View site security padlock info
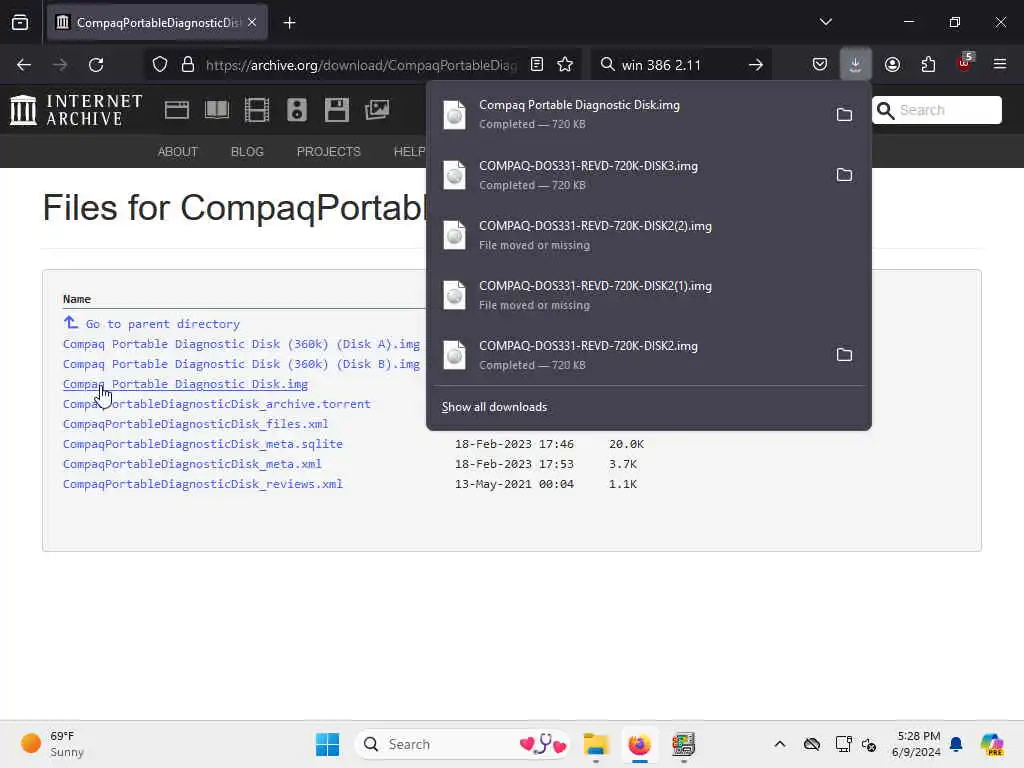This screenshot has height=768, width=1024. (x=188, y=65)
